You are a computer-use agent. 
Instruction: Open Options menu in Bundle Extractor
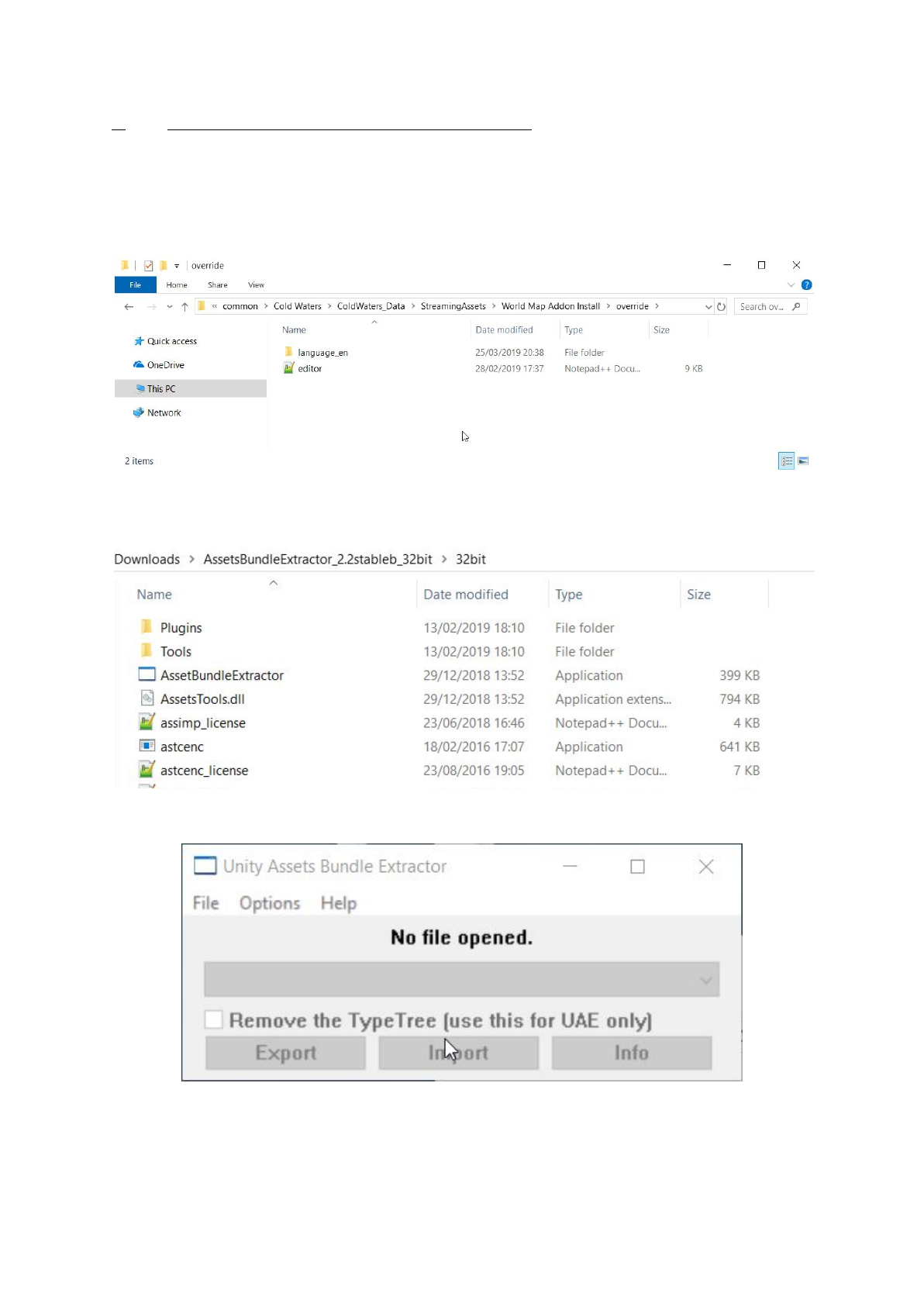click(270, 903)
